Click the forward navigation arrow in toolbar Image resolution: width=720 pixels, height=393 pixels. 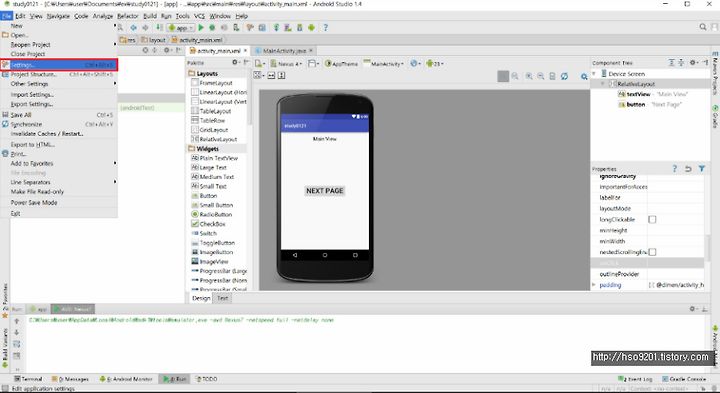145,28
